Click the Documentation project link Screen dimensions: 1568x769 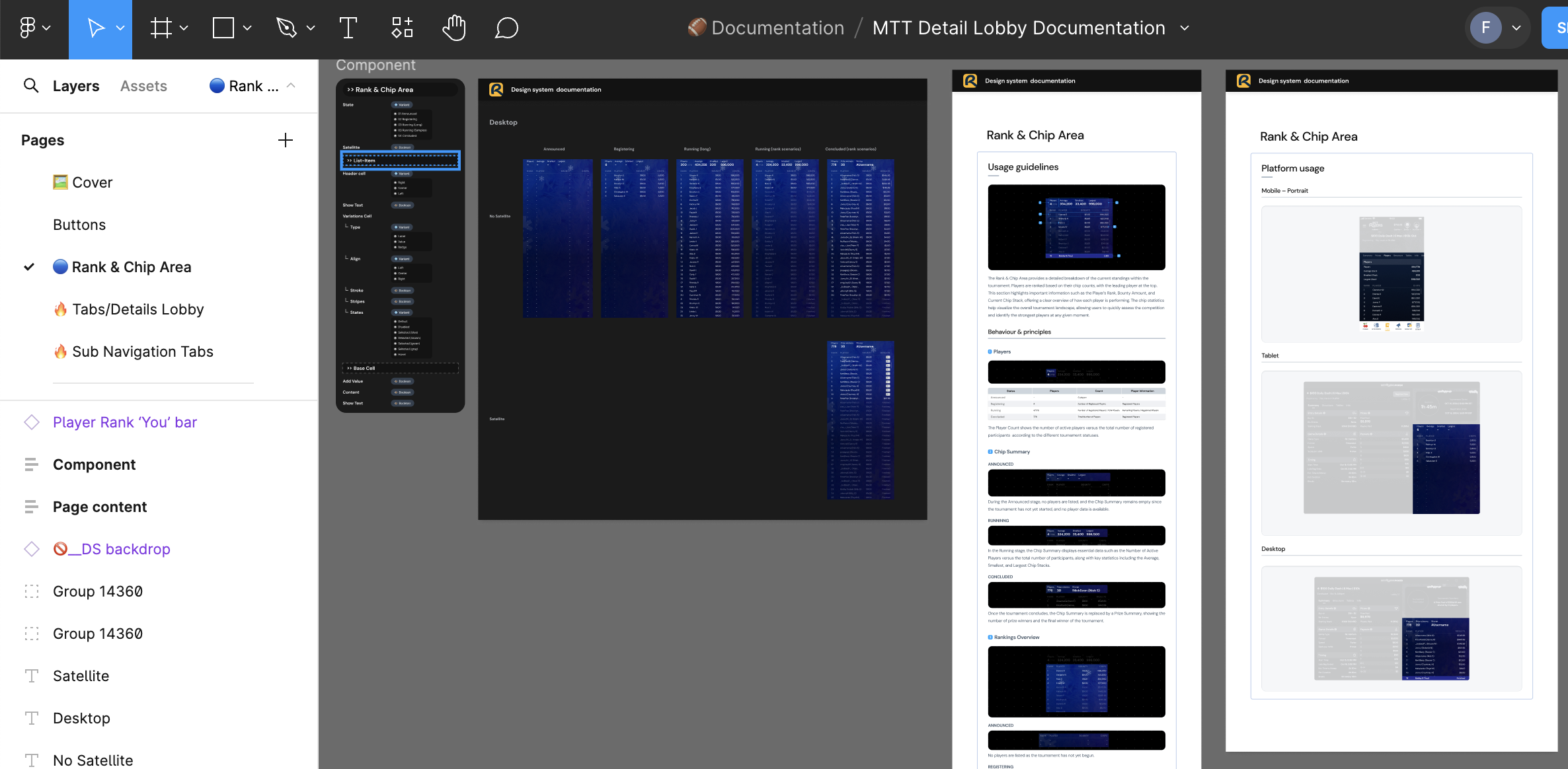(x=777, y=28)
